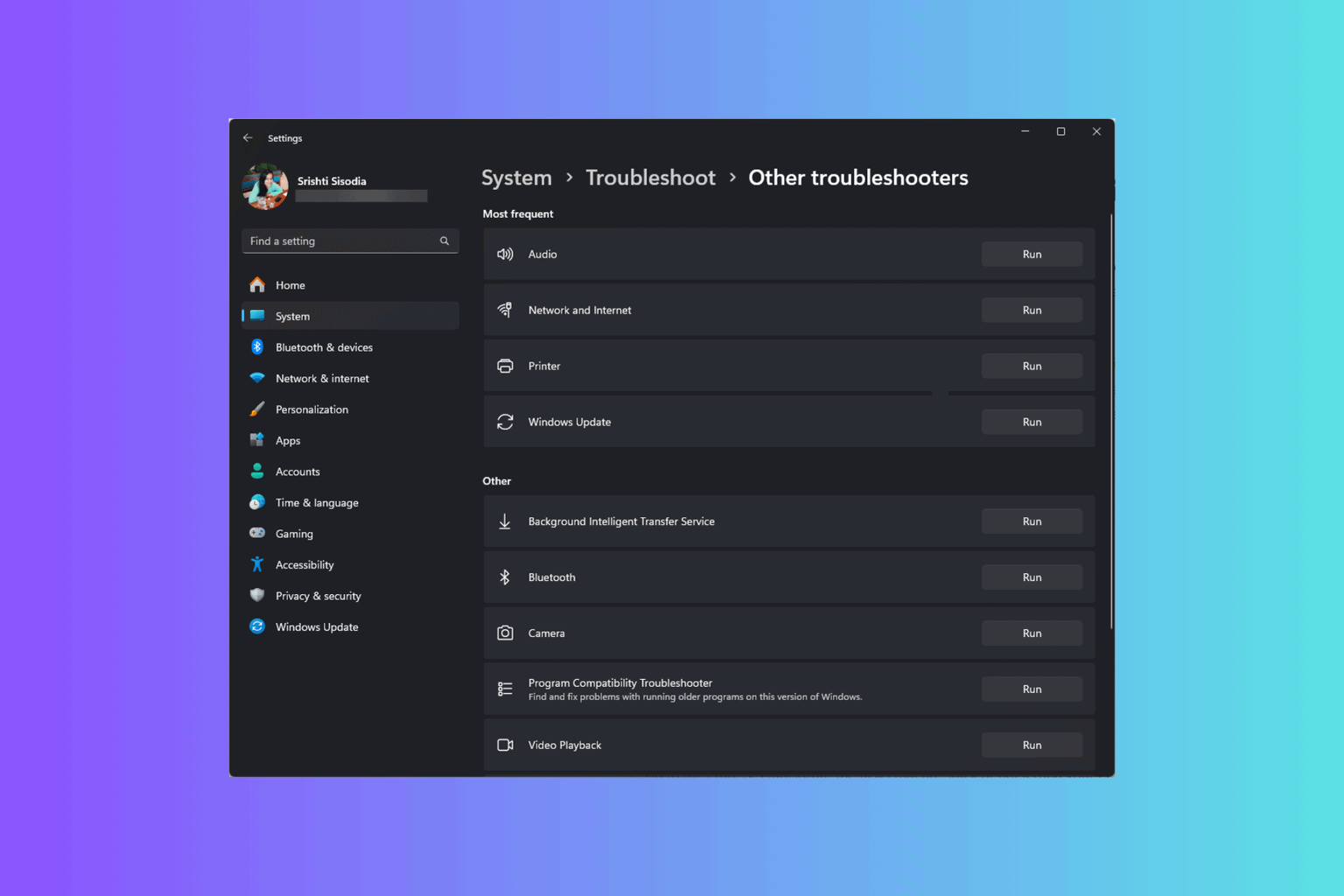This screenshot has width=1344, height=896.
Task: Run the Windows Update troubleshooter
Action: 1032,422
